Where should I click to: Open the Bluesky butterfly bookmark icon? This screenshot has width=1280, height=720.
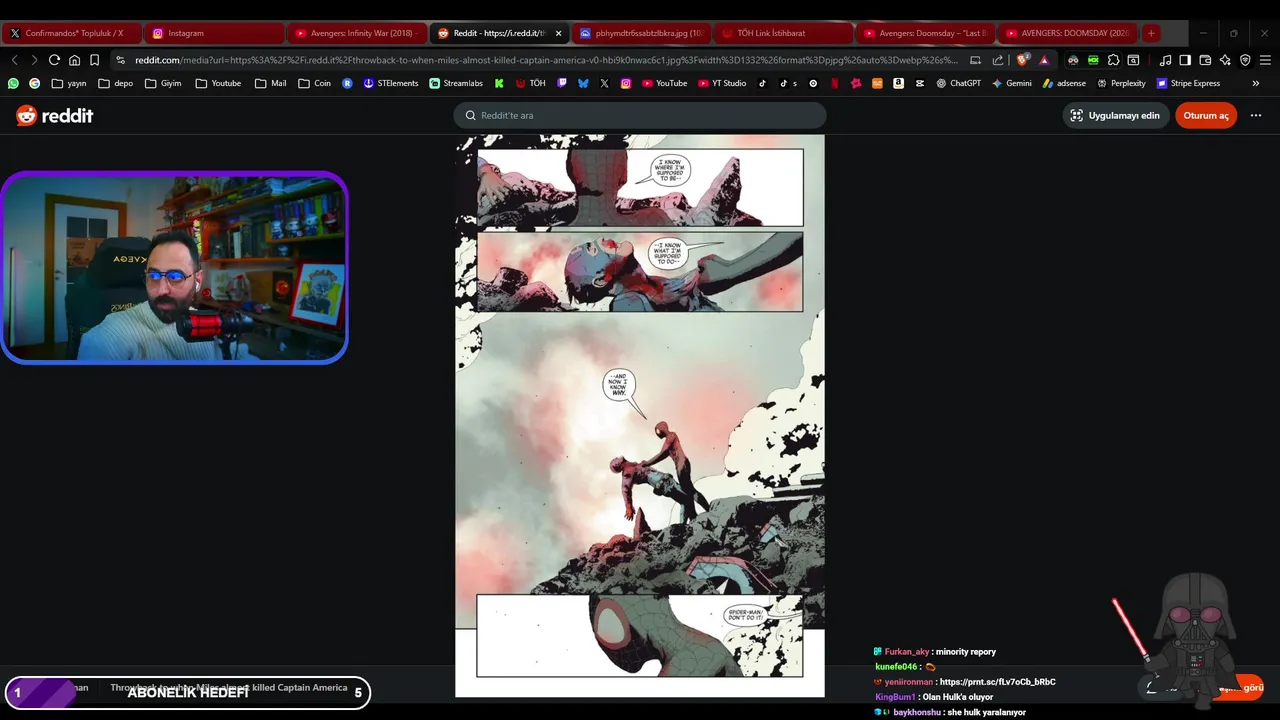(583, 83)
